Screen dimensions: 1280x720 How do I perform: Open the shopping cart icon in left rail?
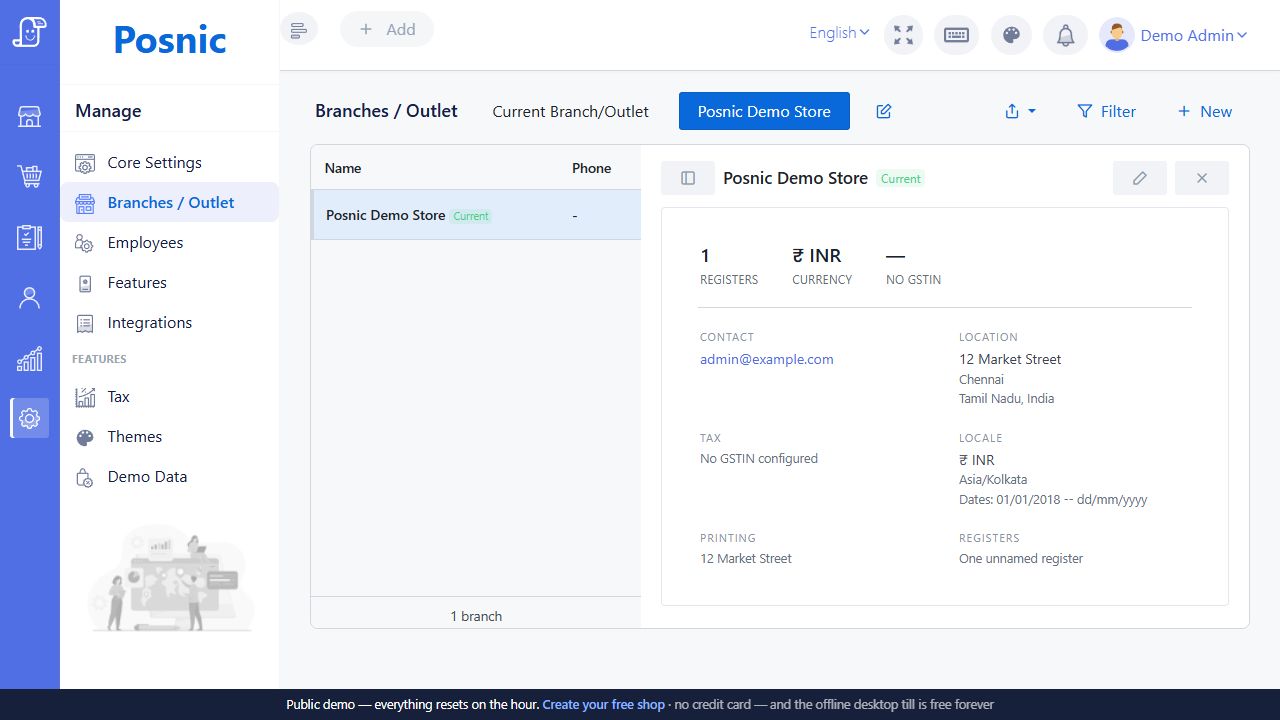coord(30,177)
